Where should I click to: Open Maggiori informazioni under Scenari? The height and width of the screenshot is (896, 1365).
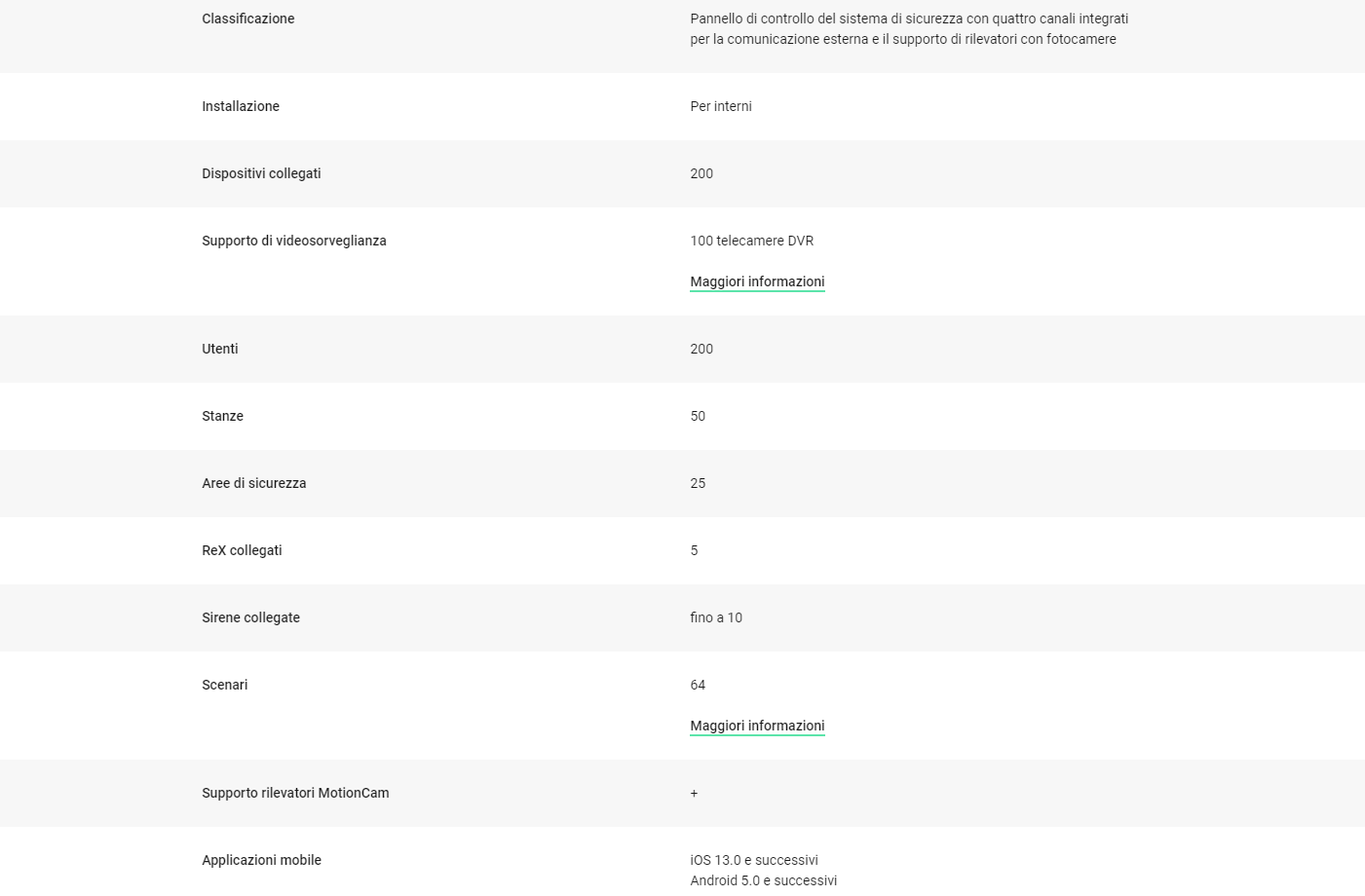tap(757, 726)
